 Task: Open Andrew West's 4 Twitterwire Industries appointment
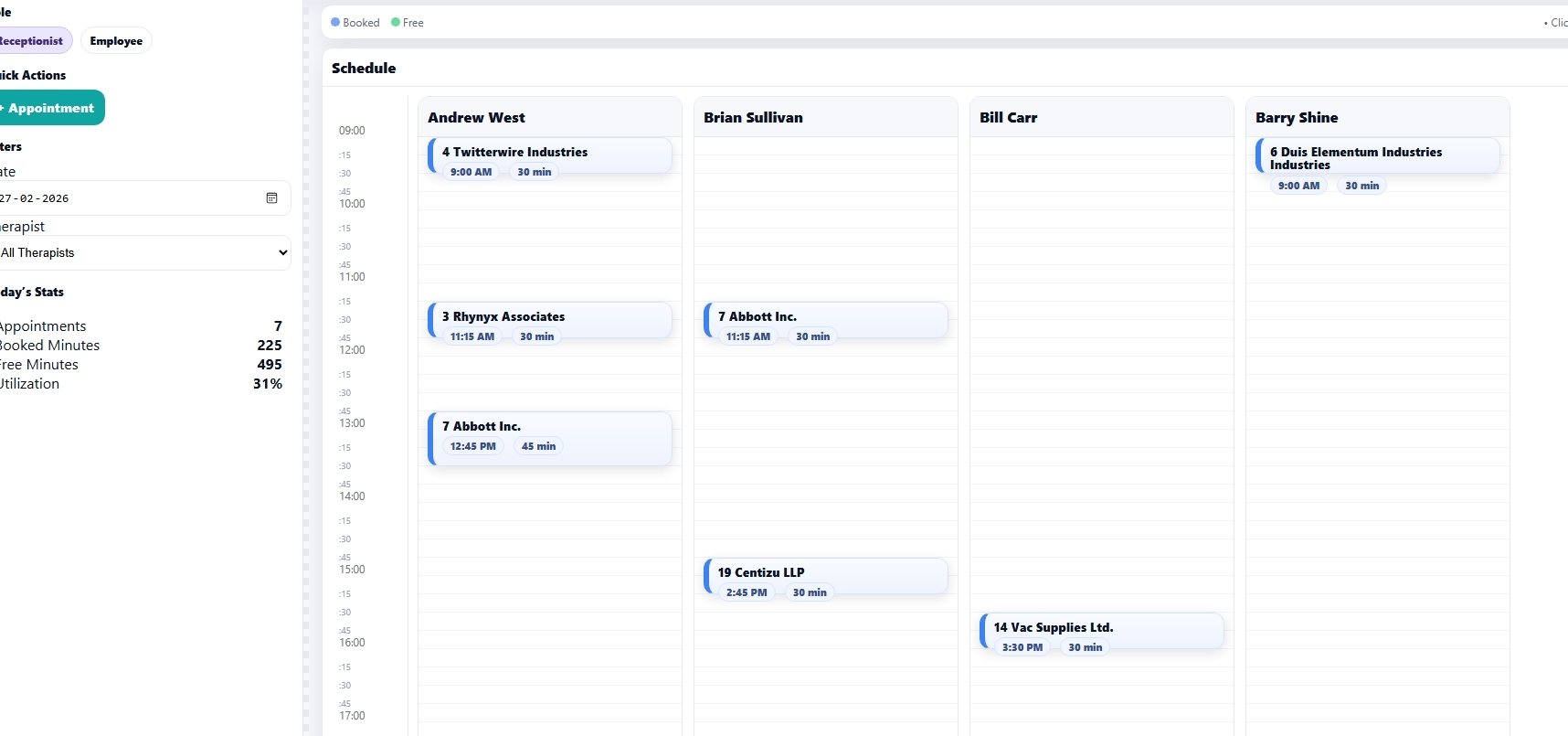[x=550, y=155]
